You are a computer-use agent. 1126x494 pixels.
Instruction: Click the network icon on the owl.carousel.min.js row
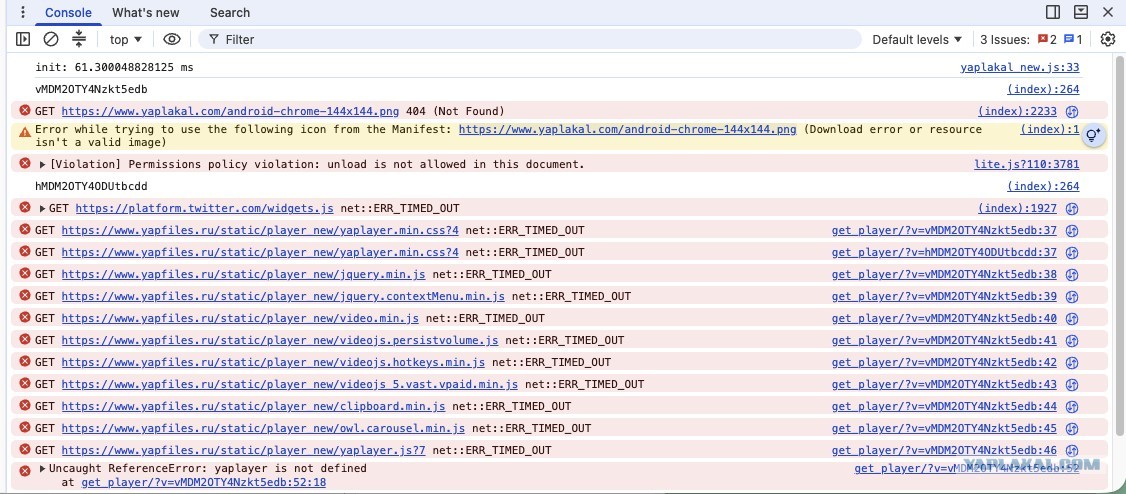(x=1072, y=428)
